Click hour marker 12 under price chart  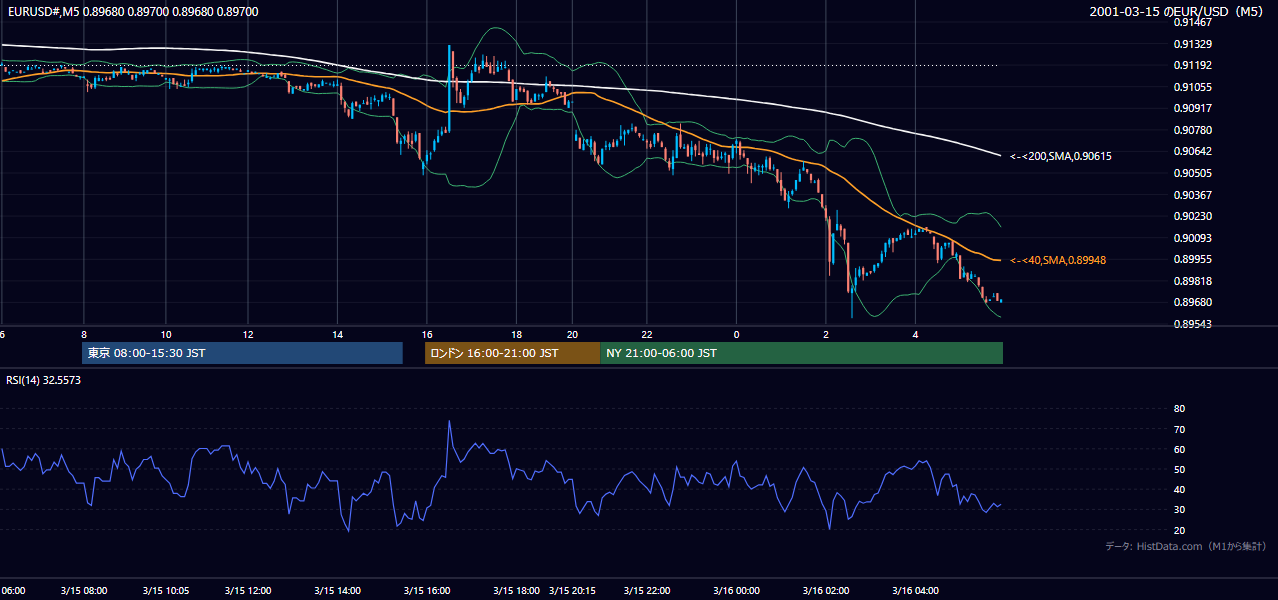(248, 334)
